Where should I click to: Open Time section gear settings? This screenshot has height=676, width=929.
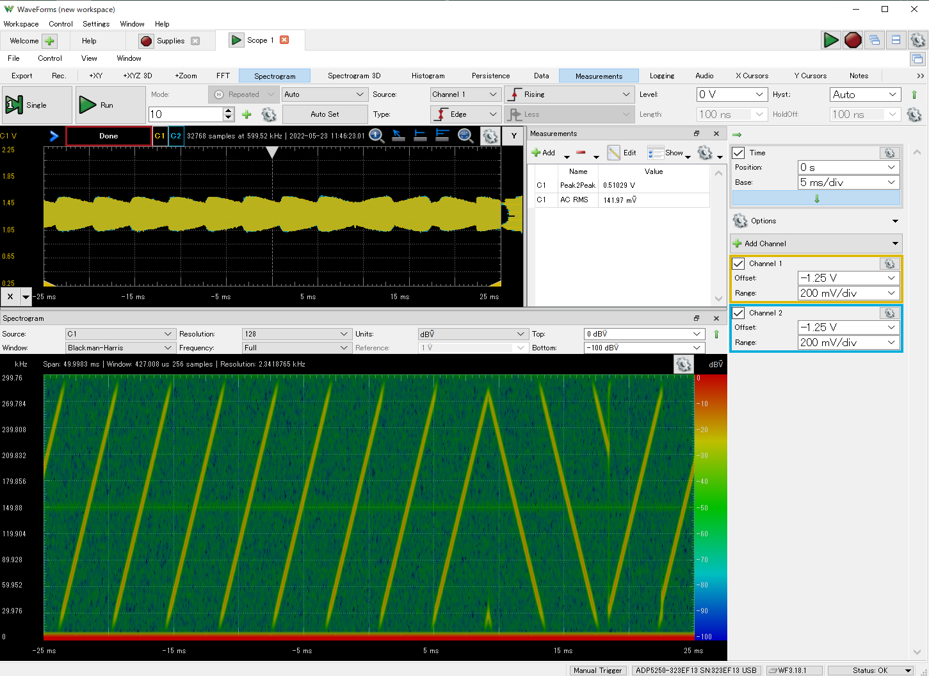coord(888,153)
